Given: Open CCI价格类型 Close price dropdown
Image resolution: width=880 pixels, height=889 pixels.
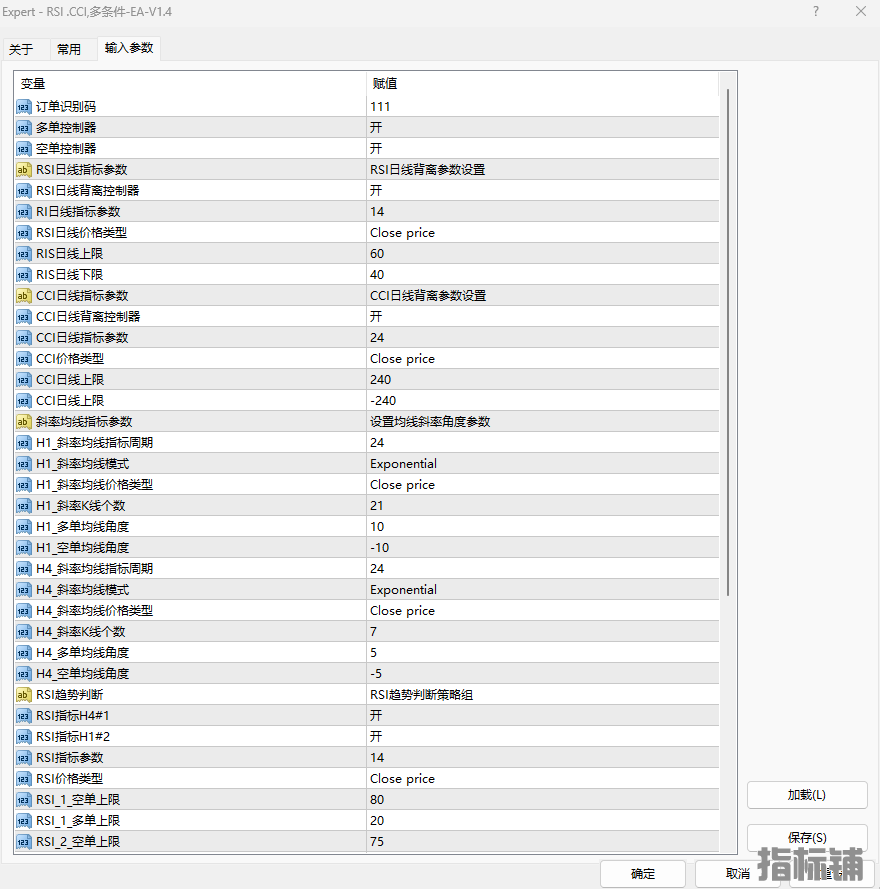Looking at the screenshot, I should coord(543,358).
